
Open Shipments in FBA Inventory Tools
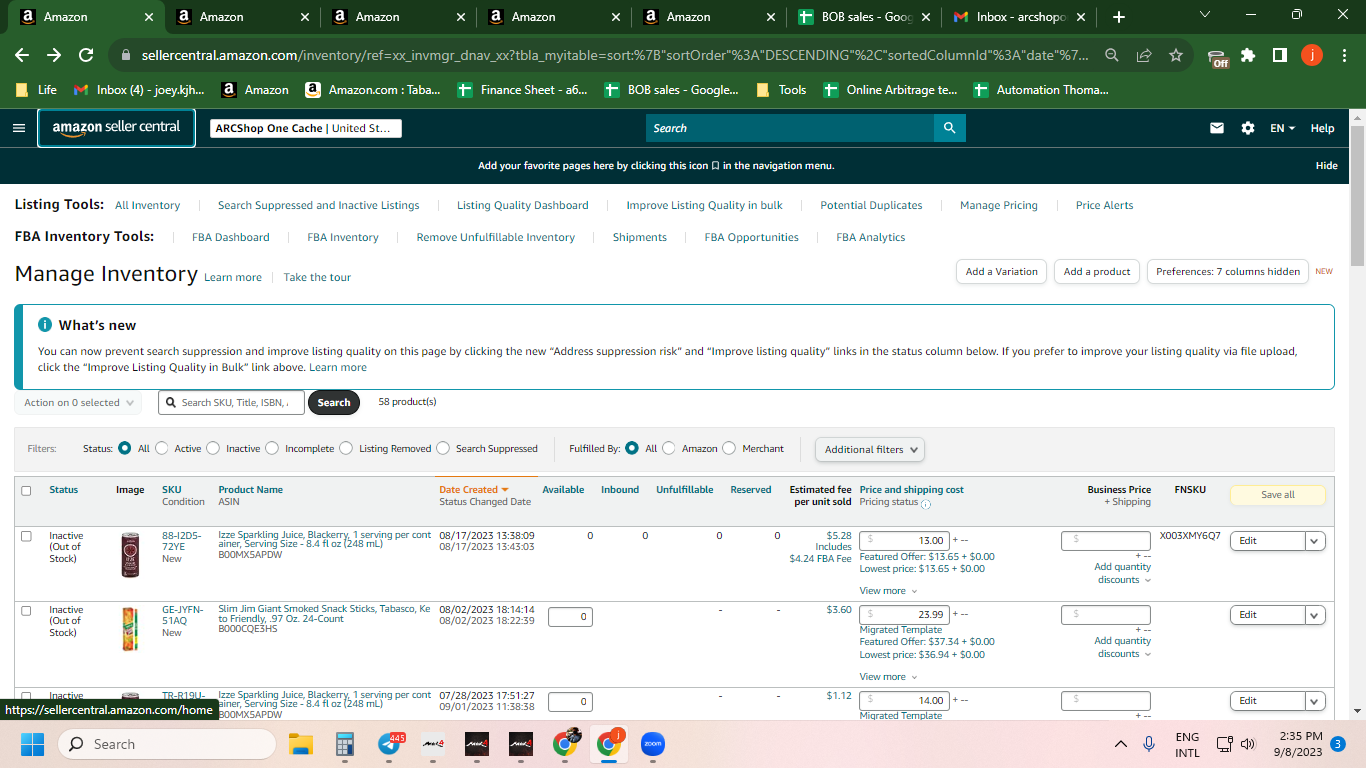coord(640,238)
